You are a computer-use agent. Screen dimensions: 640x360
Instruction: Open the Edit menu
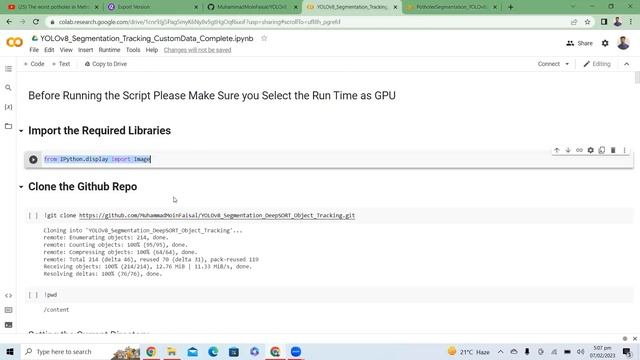[x=49, y=50]
